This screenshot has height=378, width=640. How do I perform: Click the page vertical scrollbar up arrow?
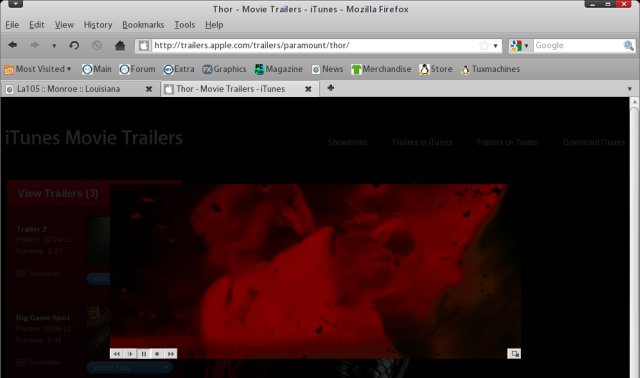pos(634,102)
